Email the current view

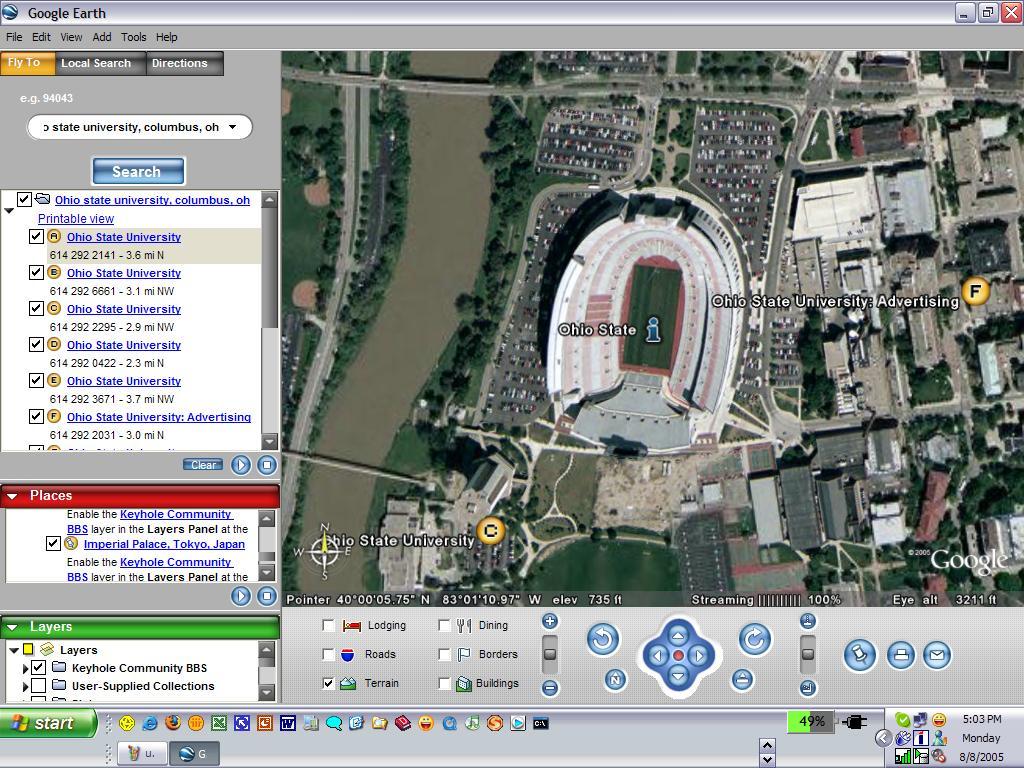point(936,655)
